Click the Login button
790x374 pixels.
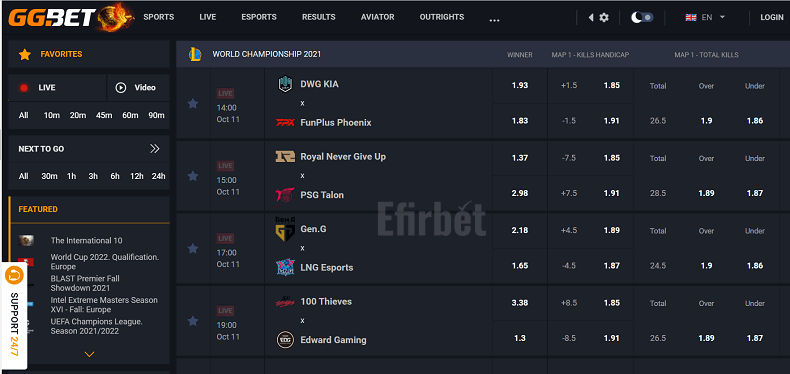pyautogui.click(x=772, y=17)
